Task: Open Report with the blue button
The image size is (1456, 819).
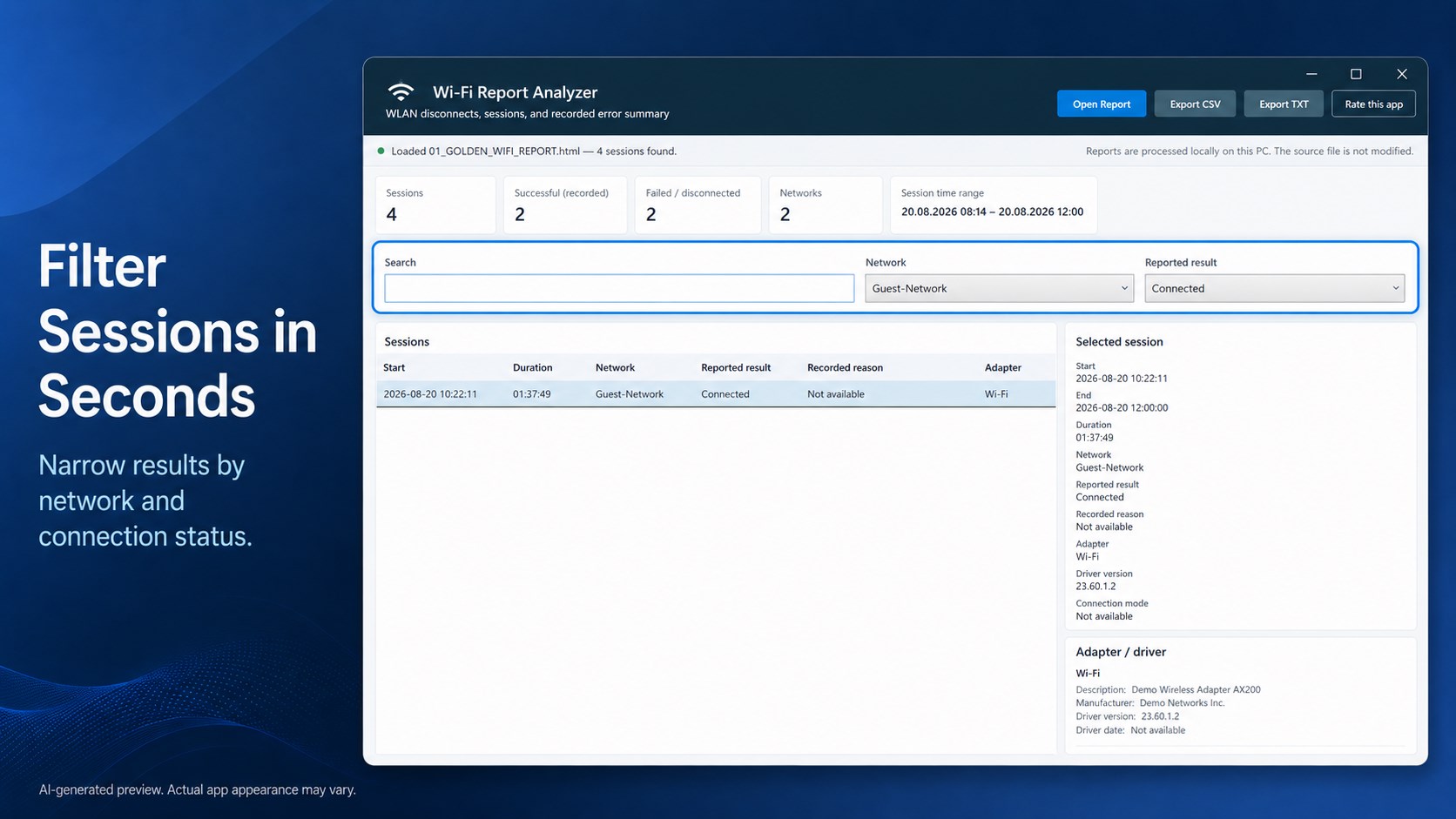Action: [1102, 104]
